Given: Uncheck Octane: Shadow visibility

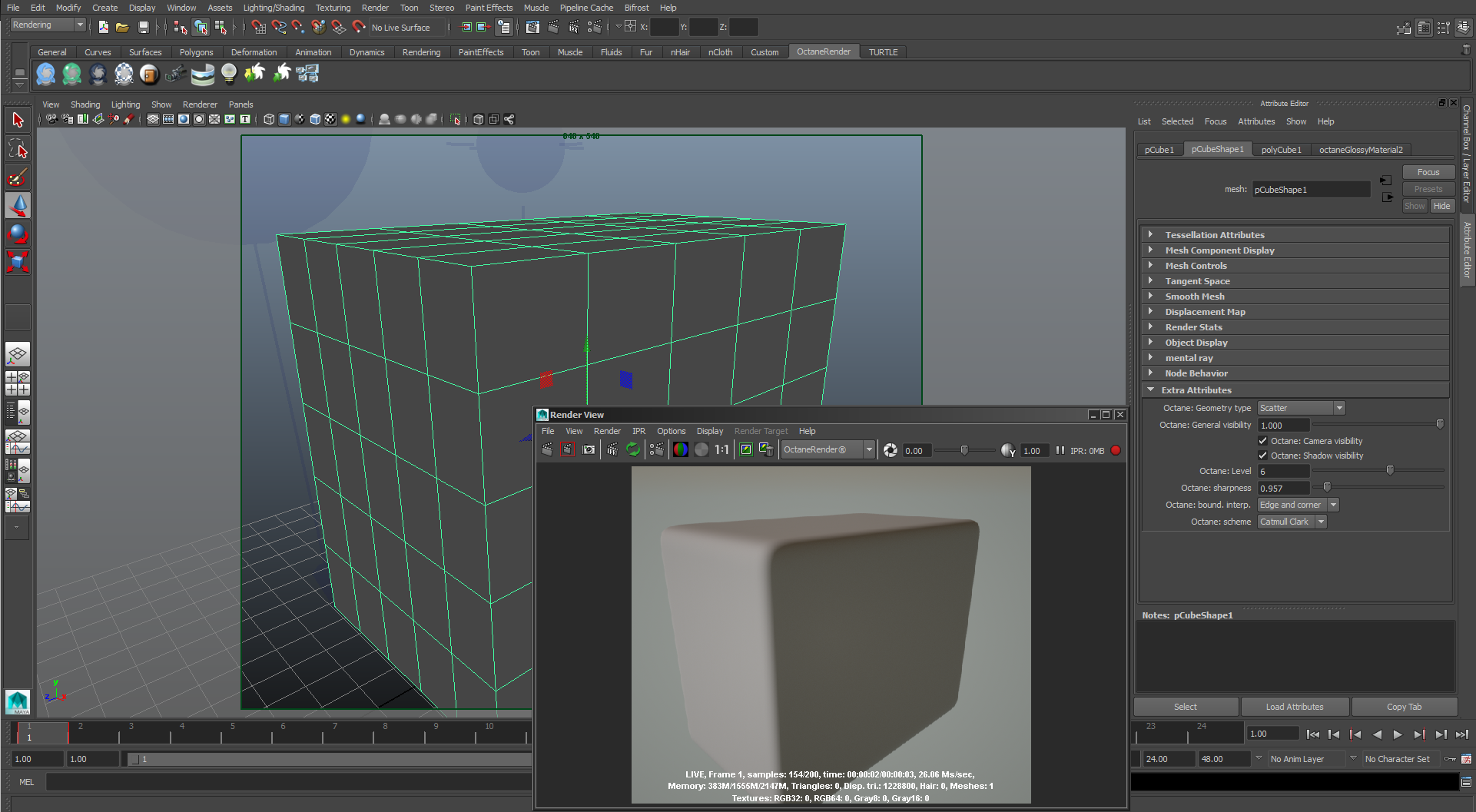Looking at the screenshot, I should pos(1262,456).
